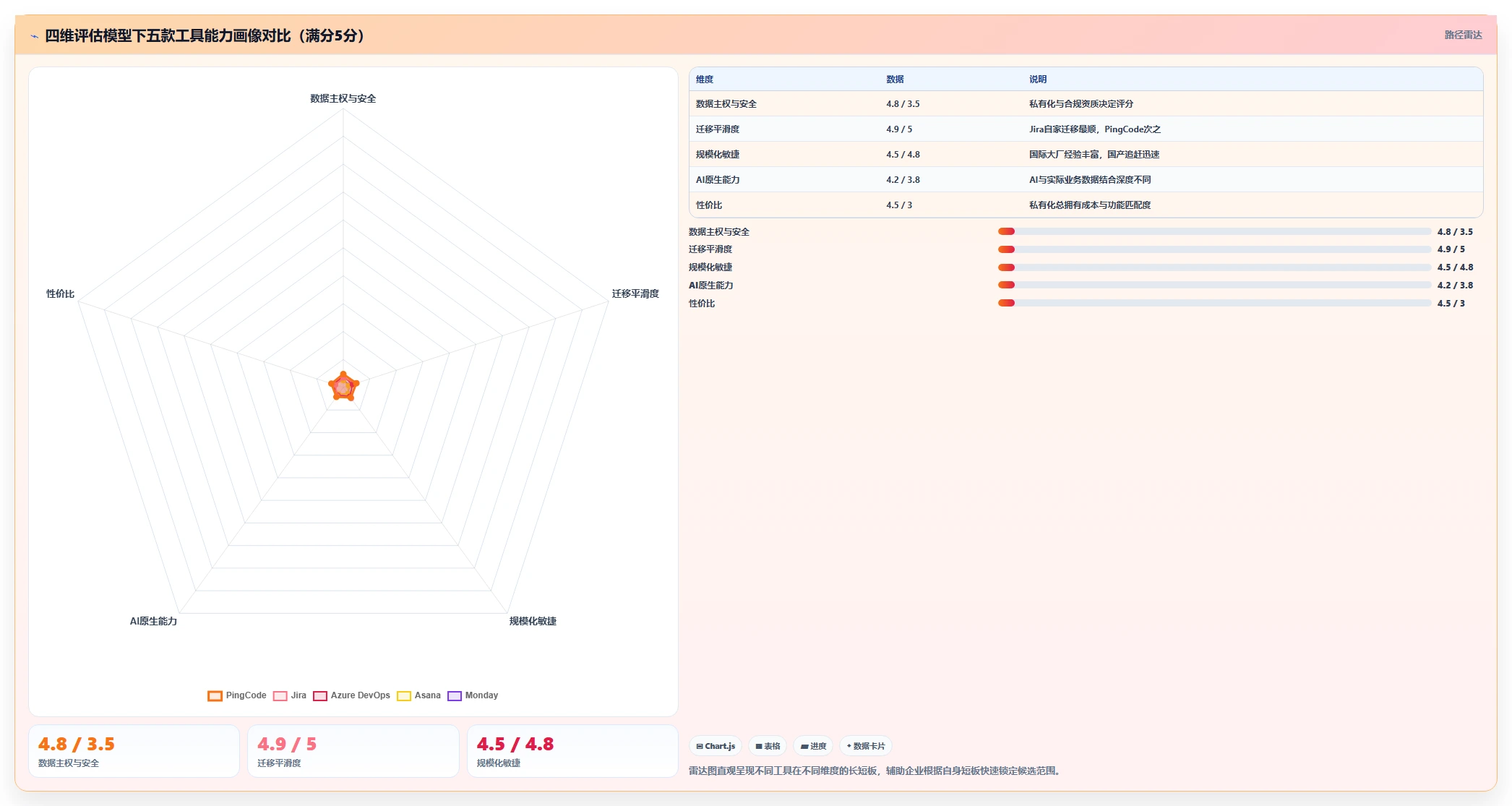Click description 私有化总拥有成本与功能匹配度

coord(1090,205)
